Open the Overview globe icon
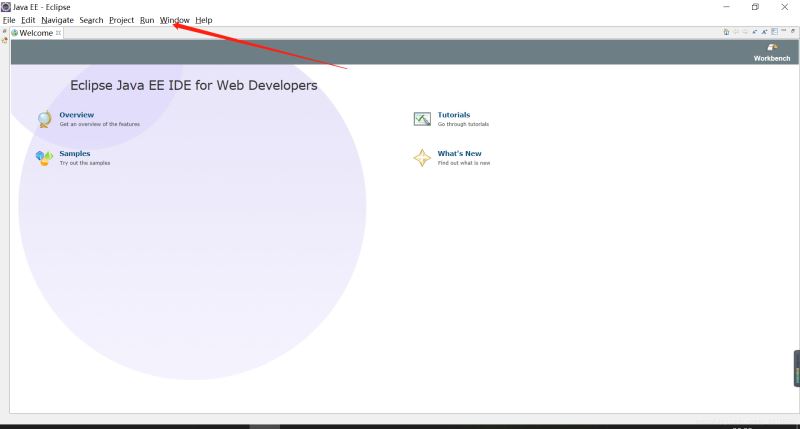The width and height of the screenshot is (800, 429). 44,119
